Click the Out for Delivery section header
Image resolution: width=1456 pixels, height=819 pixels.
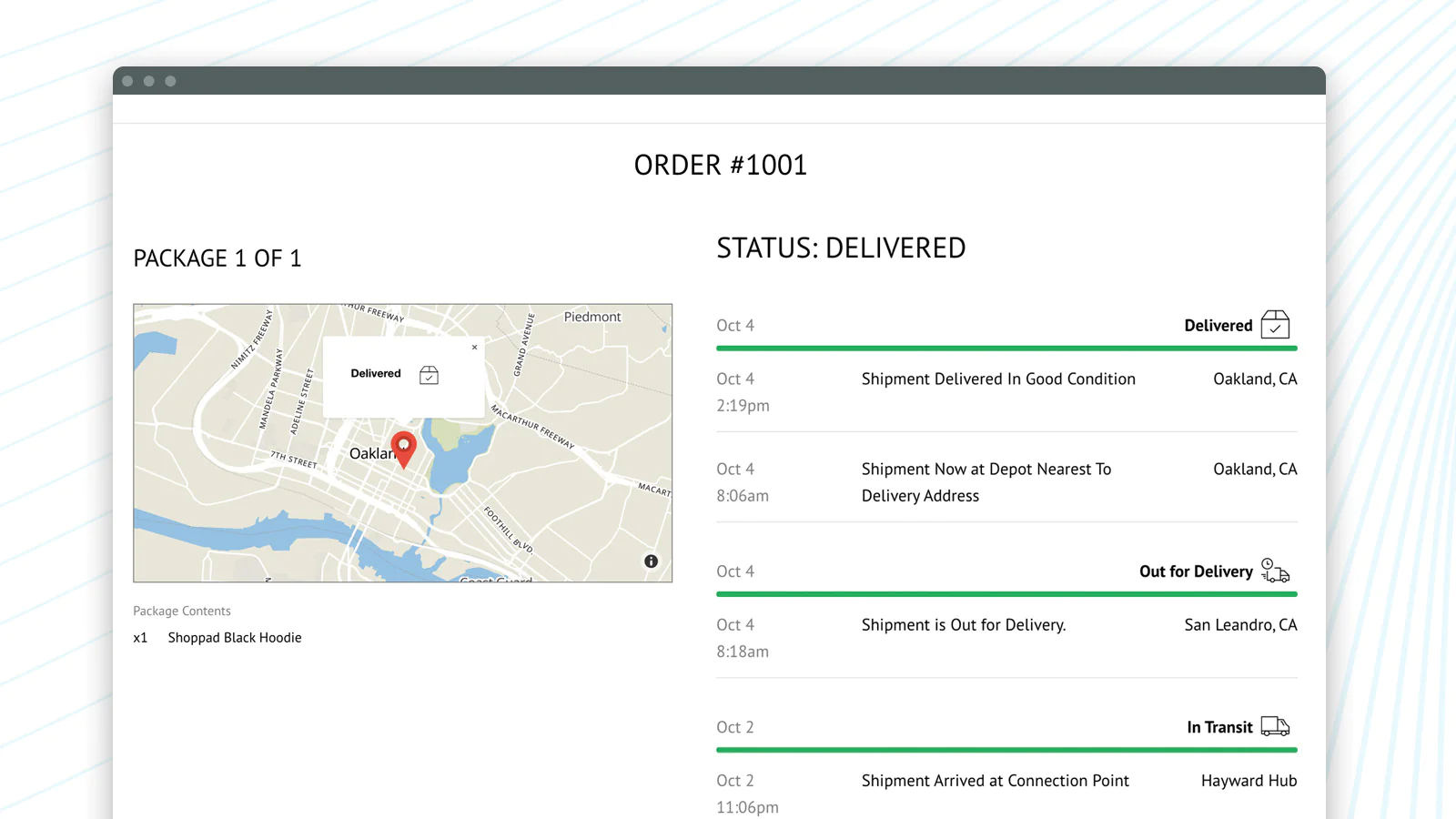click(1196, 571)
